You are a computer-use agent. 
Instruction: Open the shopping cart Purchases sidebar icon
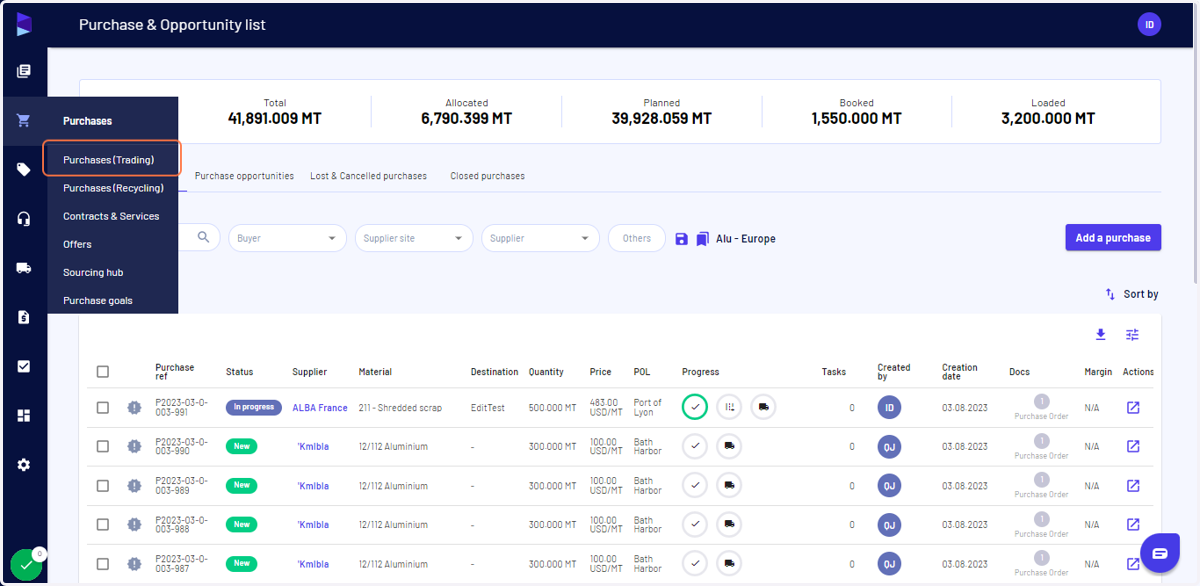24,121
